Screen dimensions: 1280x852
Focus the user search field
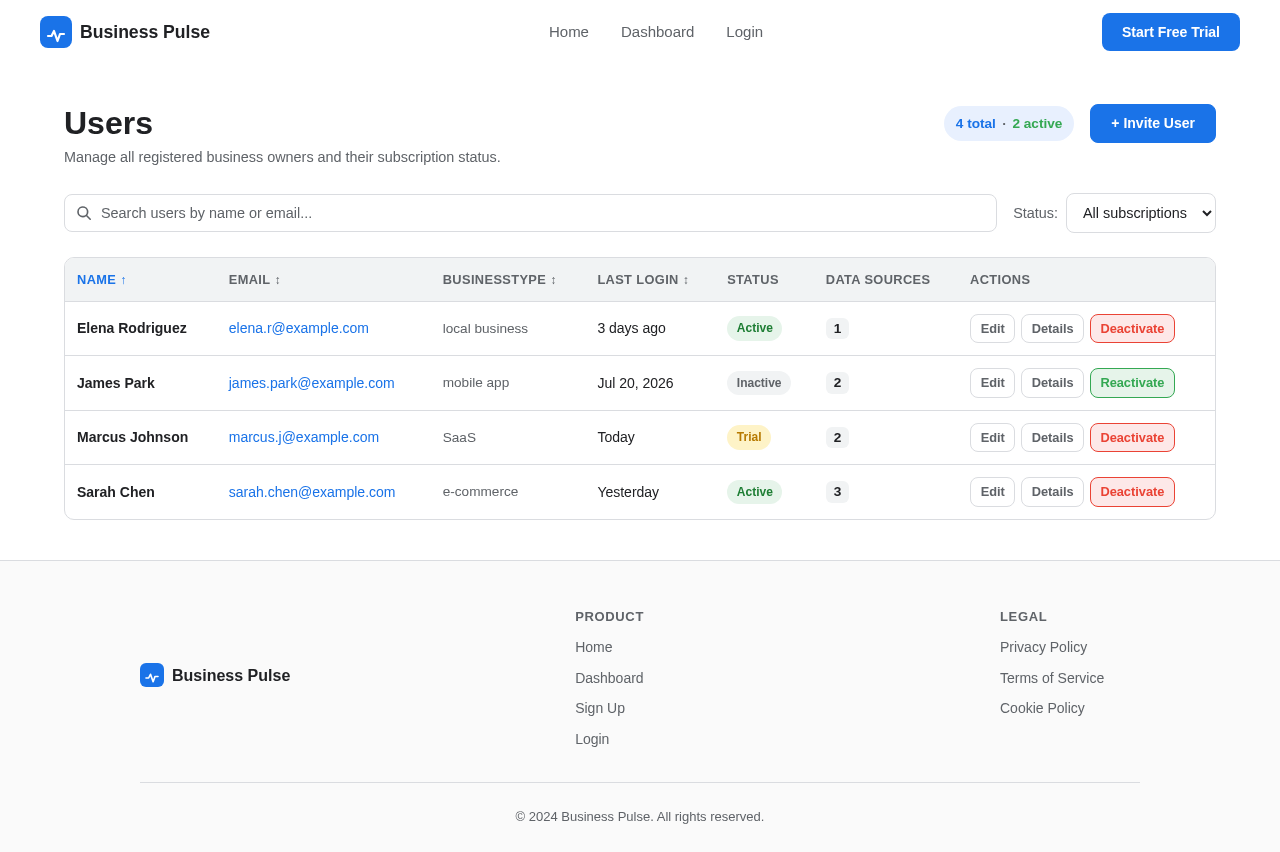[530, 213]
